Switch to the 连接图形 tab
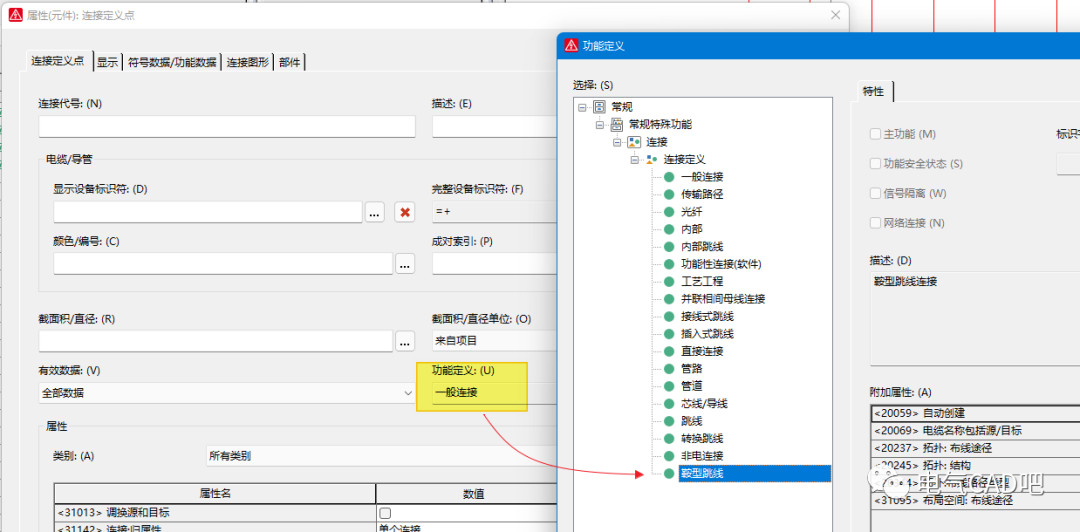This screenshot has width=1080, height=532. coord(248,62)
